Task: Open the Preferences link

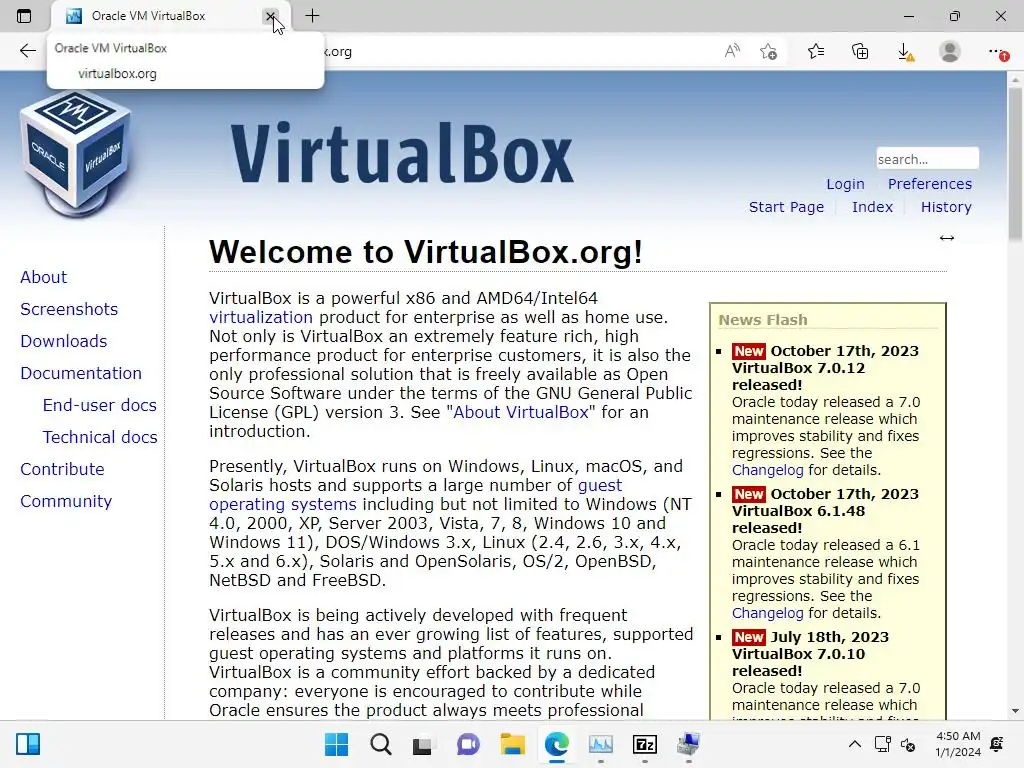Action: pyautogui.click(x=929, y=184)
